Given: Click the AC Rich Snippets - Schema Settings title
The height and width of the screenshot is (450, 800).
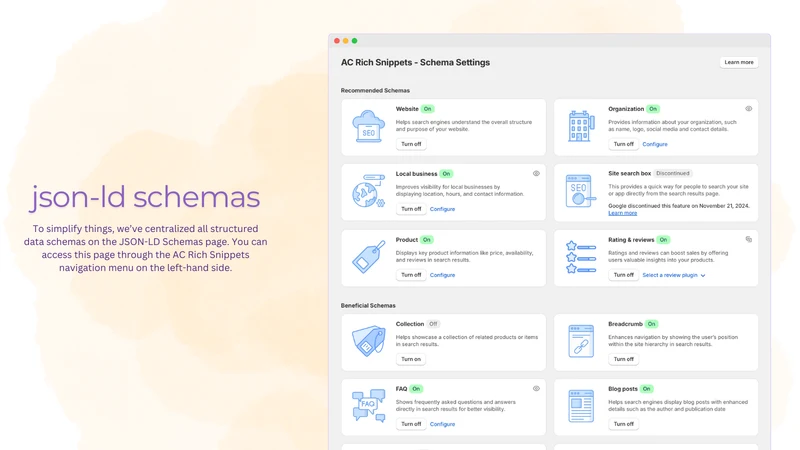Looking at the screenshot, I should (x=415, y=62).
